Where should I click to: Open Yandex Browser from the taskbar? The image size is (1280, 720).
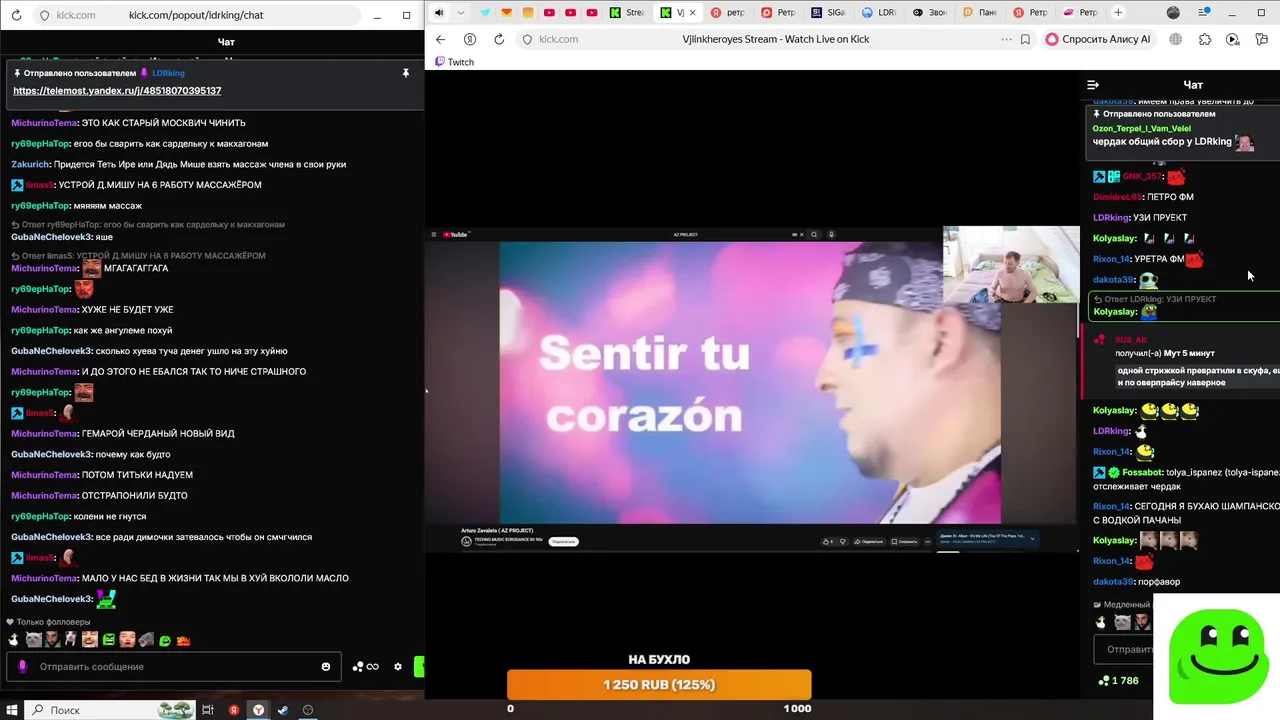coord(258,710)
